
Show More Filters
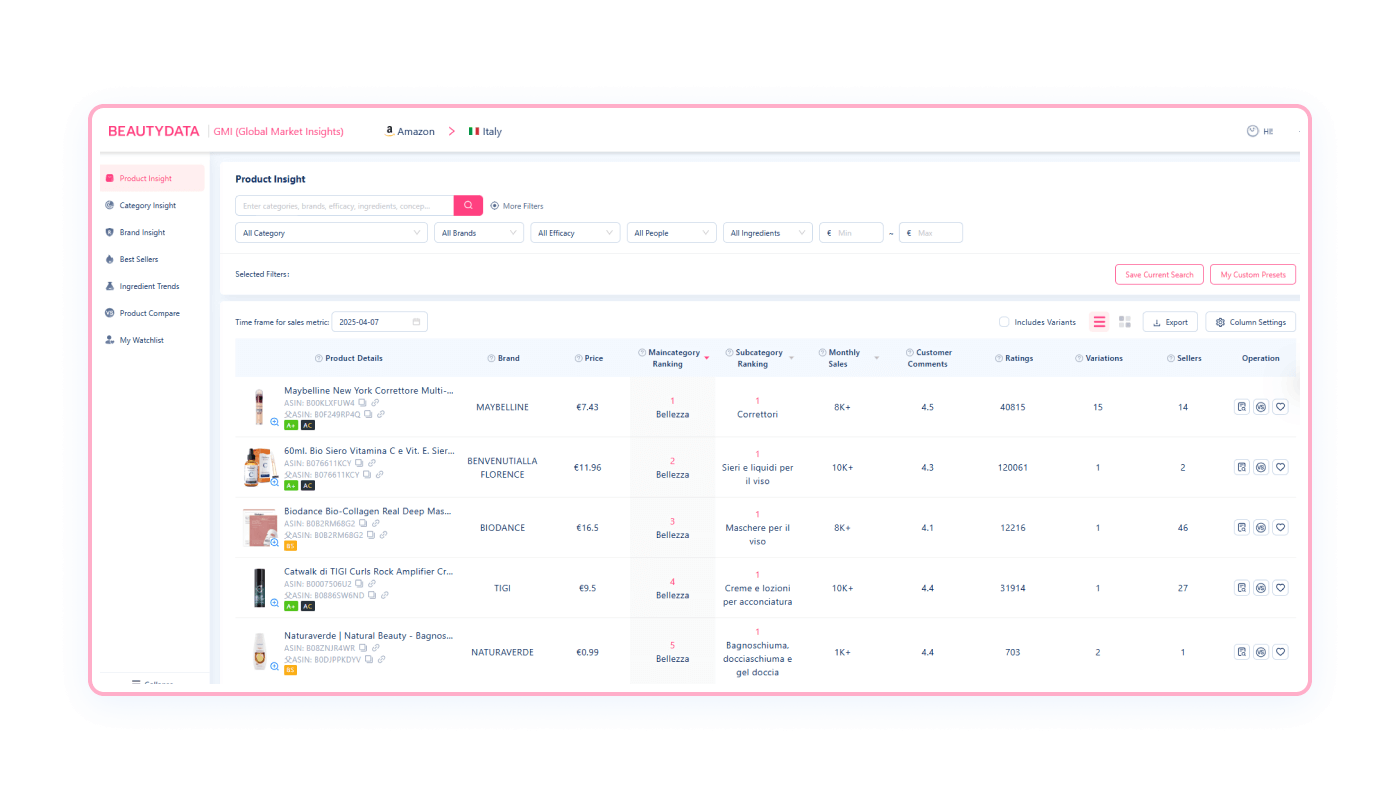tap(517, 206)
